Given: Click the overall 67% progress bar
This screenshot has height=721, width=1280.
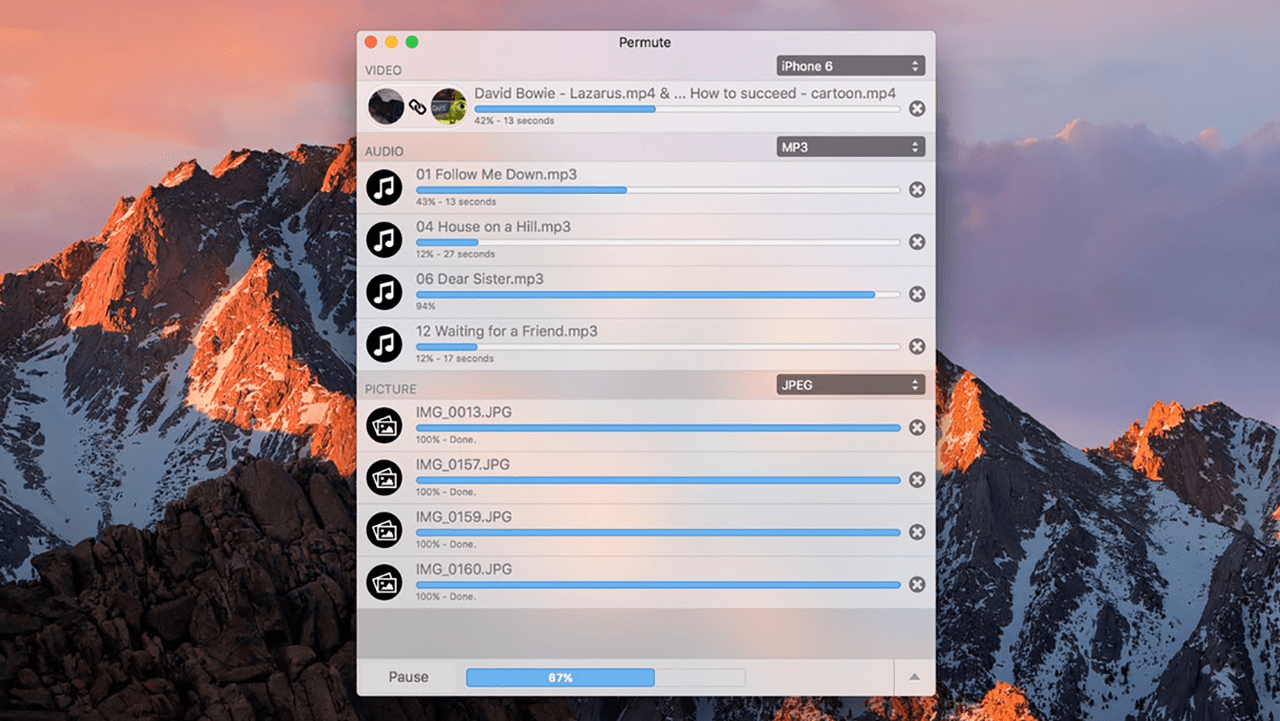Looking at the screenshot, I should pos(606,678).
